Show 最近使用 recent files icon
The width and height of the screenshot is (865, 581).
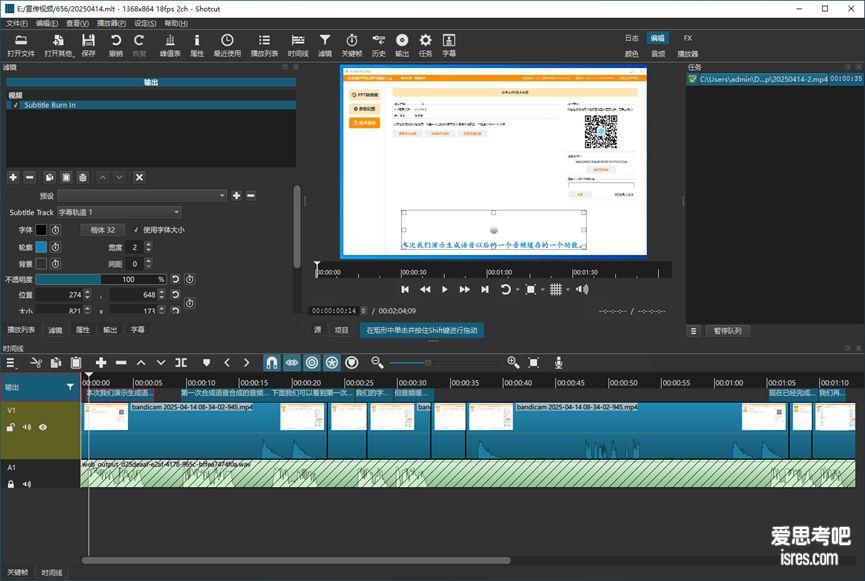[227, 45]
